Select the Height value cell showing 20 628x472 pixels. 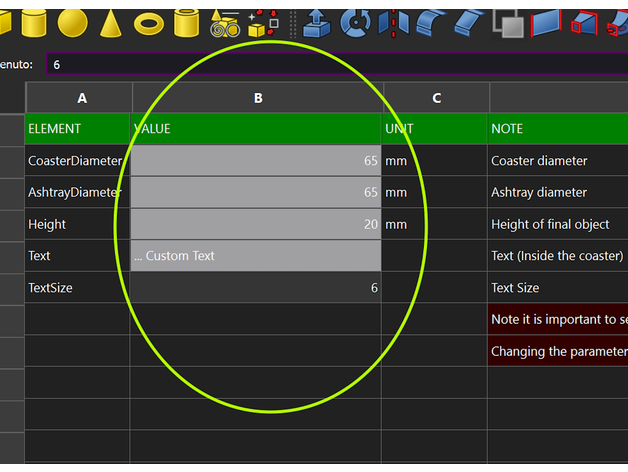pyautogui.click(x=256, y=224)
